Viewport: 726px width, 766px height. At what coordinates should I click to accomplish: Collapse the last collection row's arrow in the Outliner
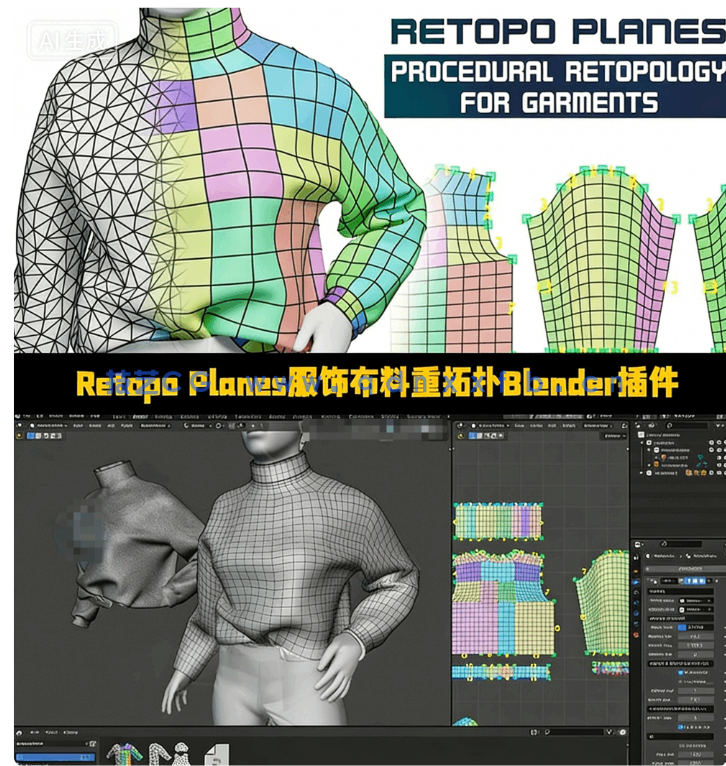[641, 473]
